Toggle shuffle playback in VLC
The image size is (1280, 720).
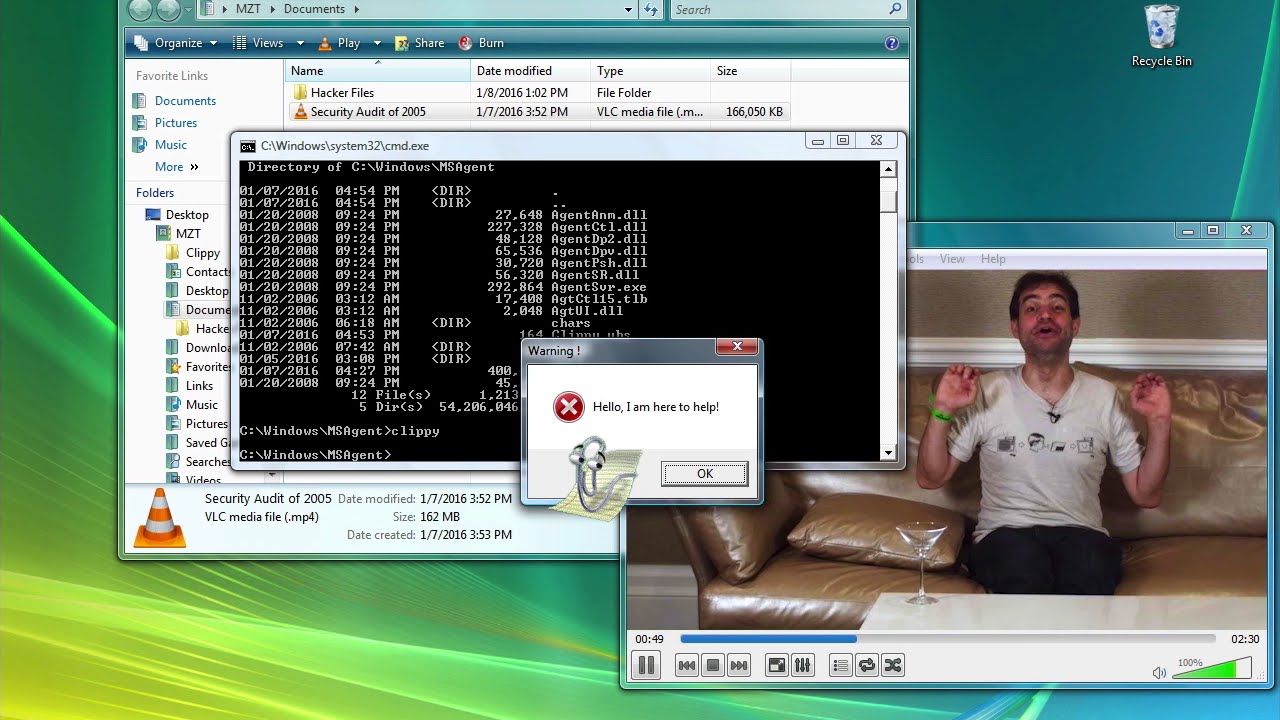click(x=893, y=665)
